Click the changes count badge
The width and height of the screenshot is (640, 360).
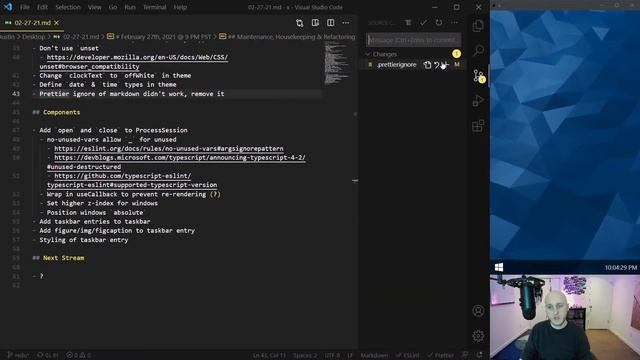(x=456, y=54)
